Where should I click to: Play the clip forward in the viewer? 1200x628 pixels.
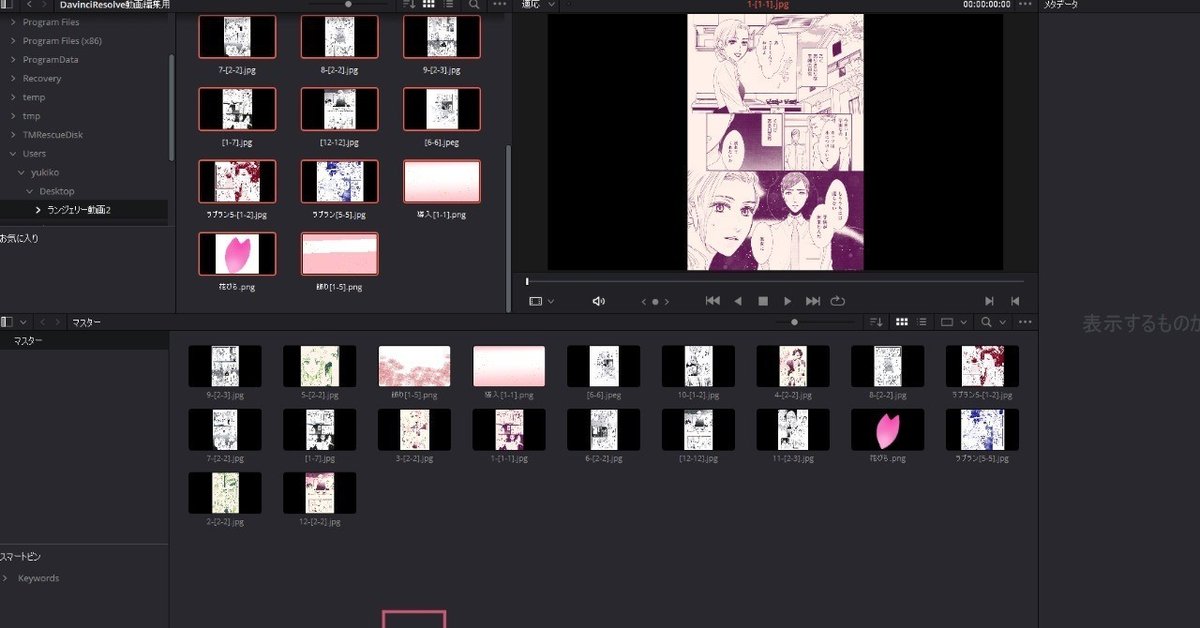click(x=788, y=301)
